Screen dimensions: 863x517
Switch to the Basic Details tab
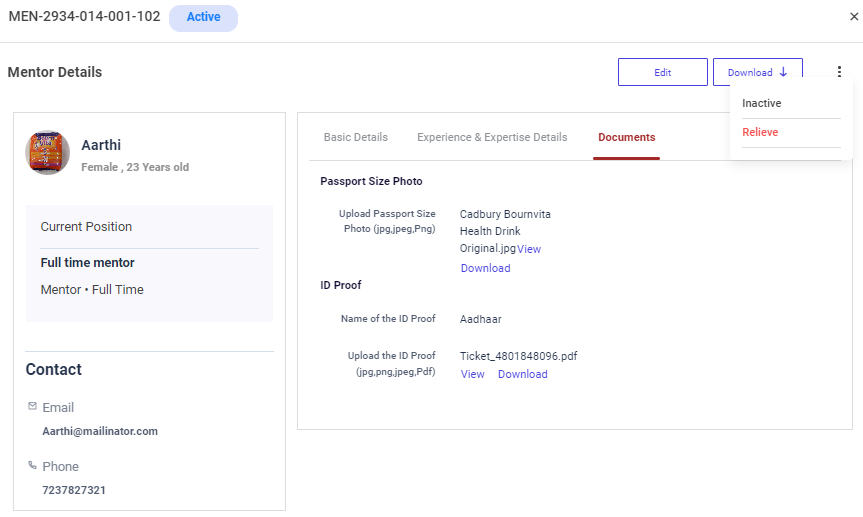[355, 138]
